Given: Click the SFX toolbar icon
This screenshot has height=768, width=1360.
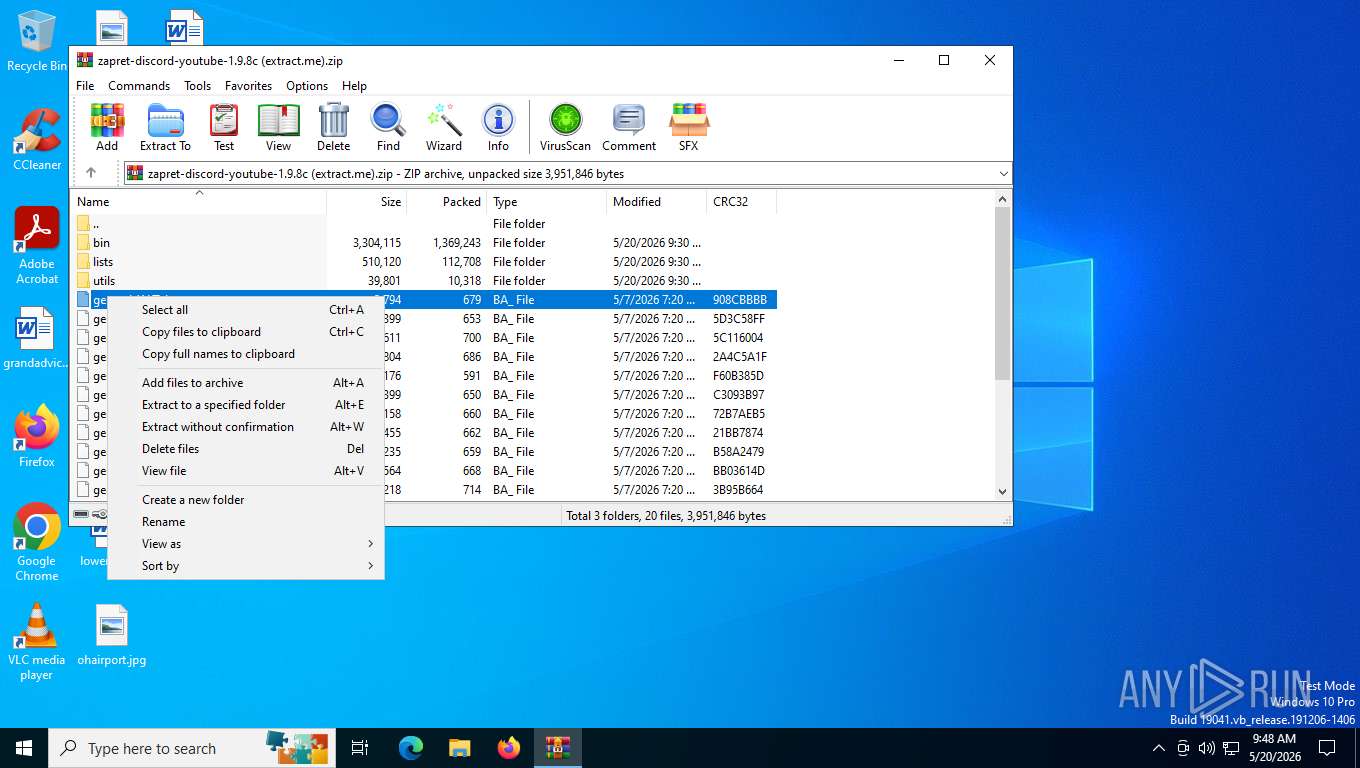Looking at the screenshot, I should coord(689,127).
